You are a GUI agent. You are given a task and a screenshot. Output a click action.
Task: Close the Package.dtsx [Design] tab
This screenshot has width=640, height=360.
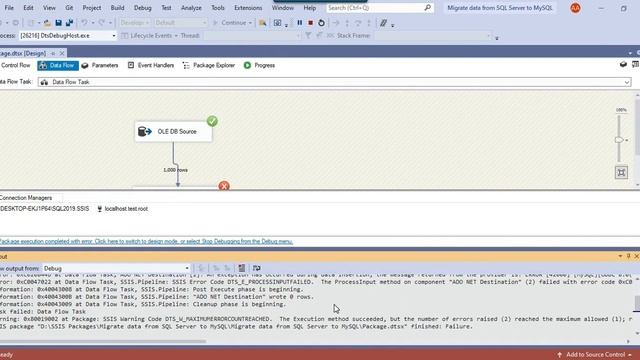pyautogui.click(x=62, y=53)
